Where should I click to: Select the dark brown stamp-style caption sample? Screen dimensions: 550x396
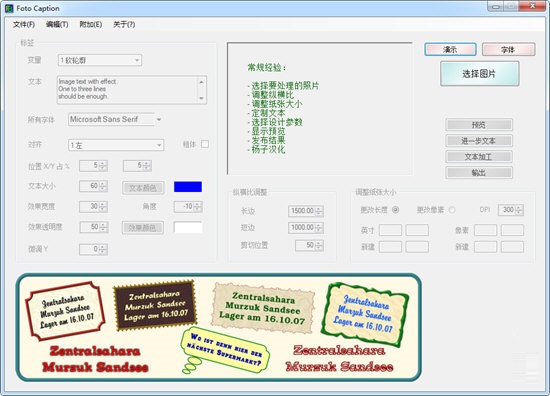click(x=154, y=305)
